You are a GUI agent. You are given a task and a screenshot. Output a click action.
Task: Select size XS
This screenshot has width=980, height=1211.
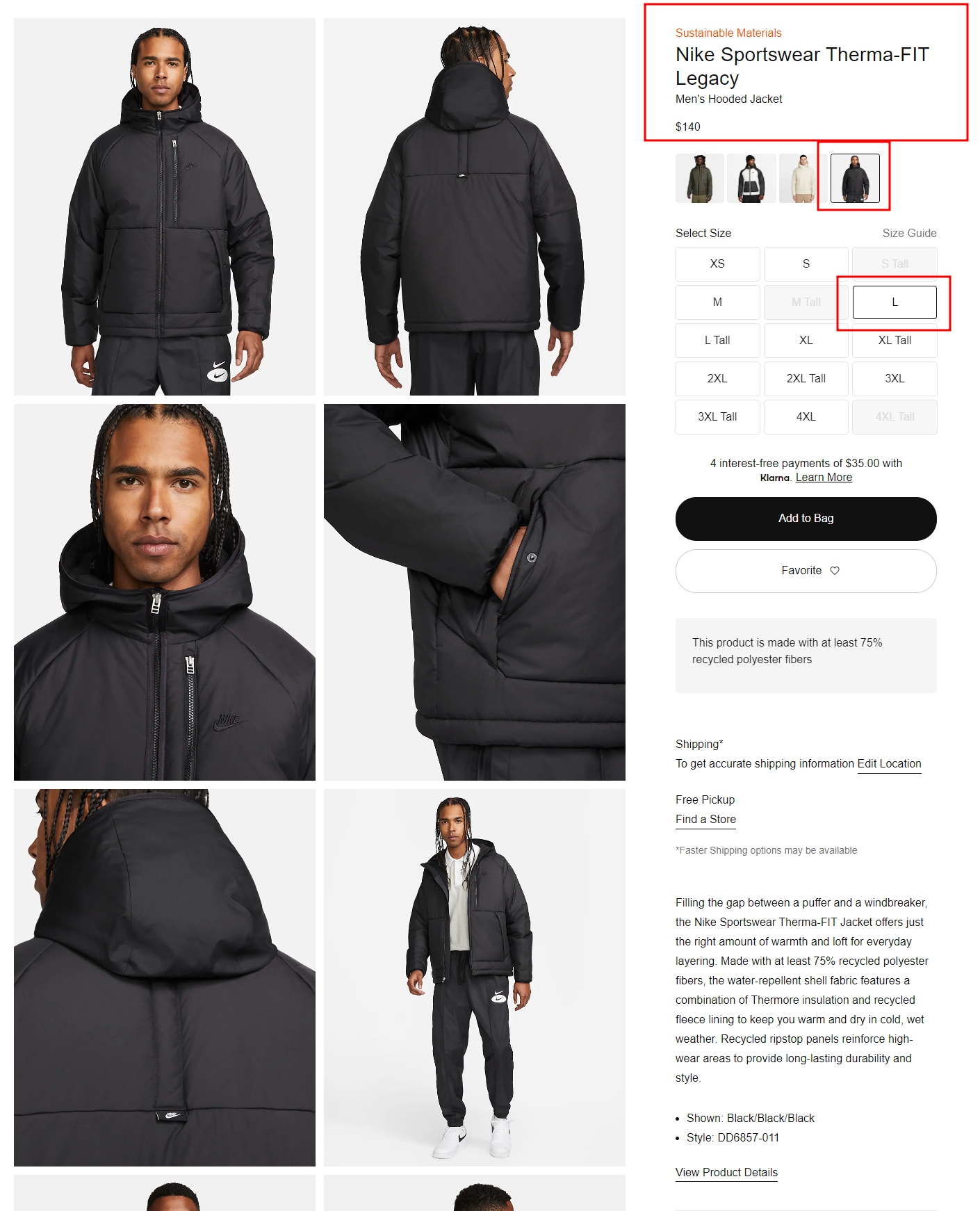(717, 264)
